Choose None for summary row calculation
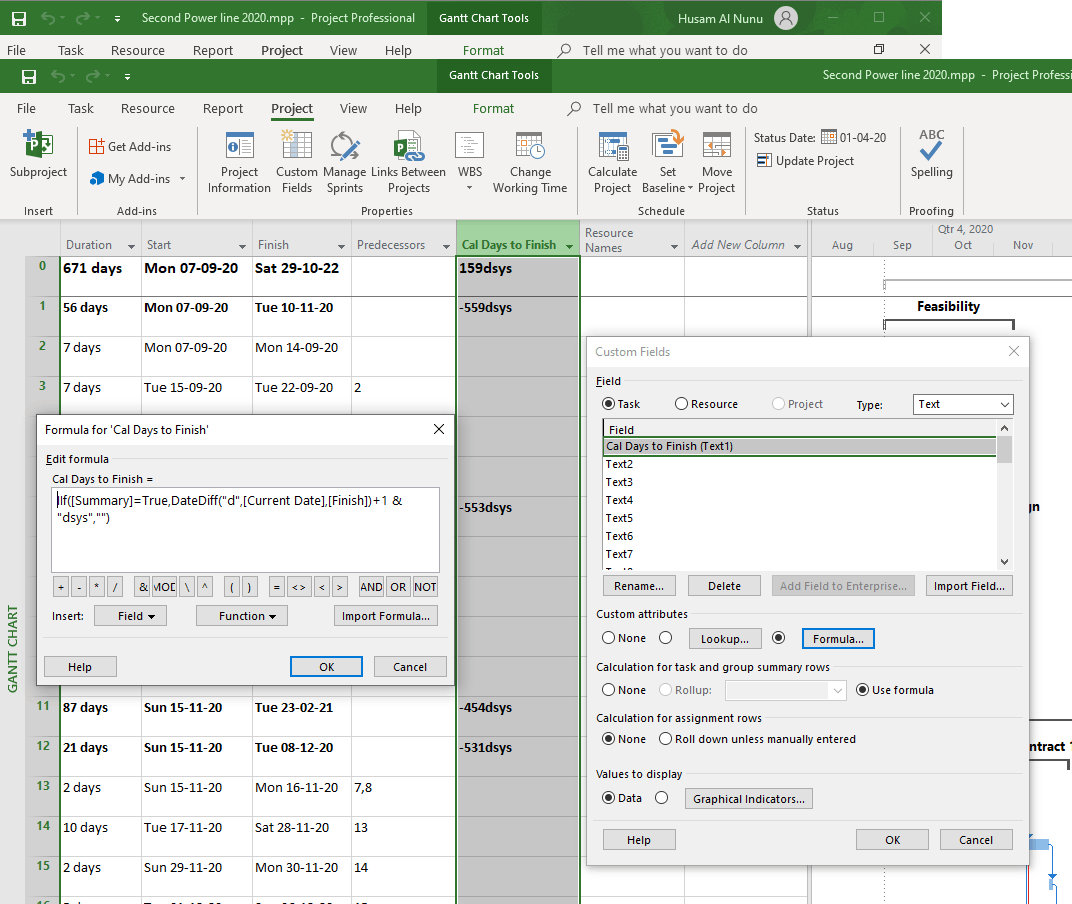This screenshot has width=1072, height=904. [x=608, y=690]
